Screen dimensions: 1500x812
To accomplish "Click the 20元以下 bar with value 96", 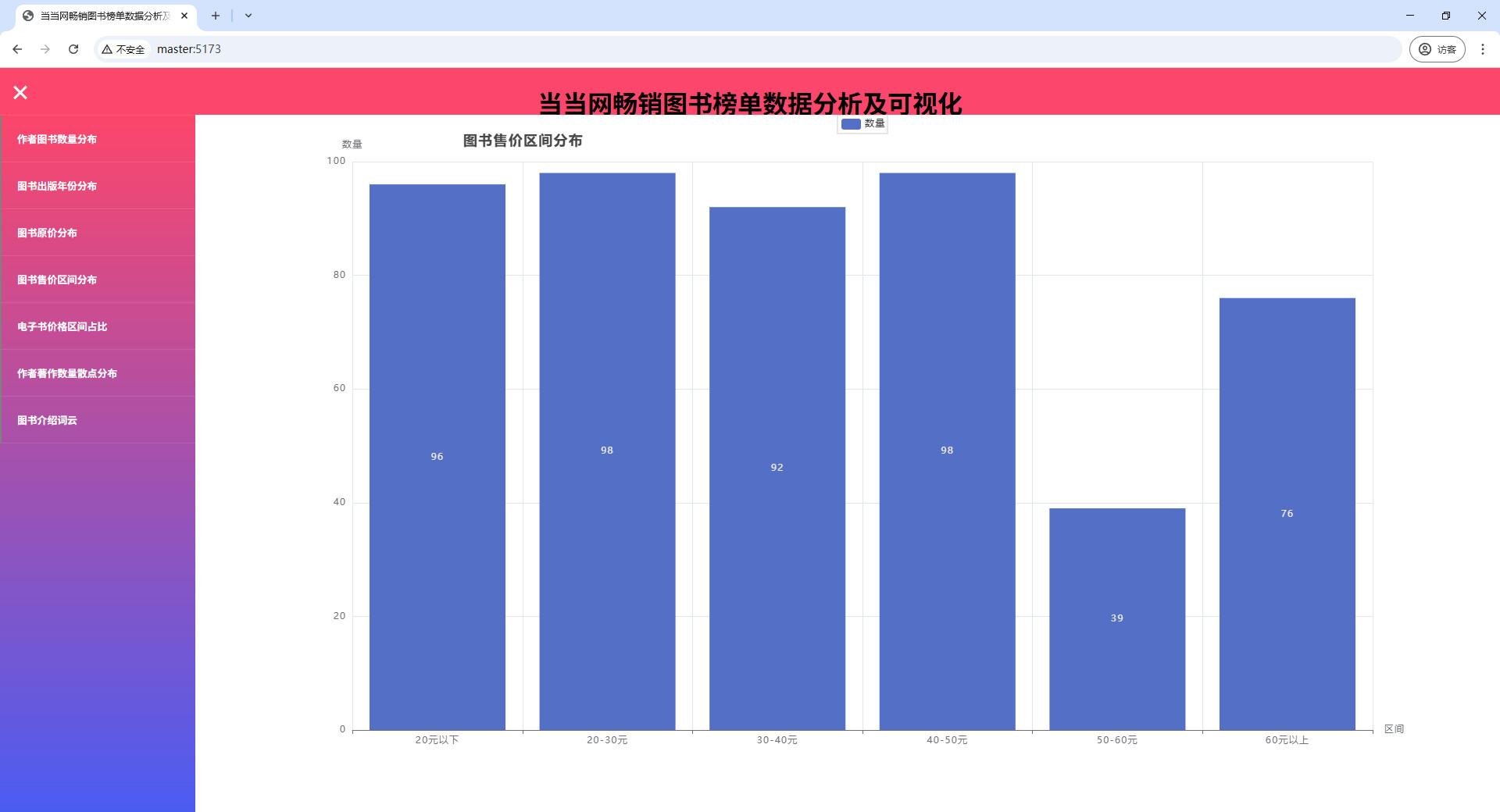I will (x=437, y=457).
